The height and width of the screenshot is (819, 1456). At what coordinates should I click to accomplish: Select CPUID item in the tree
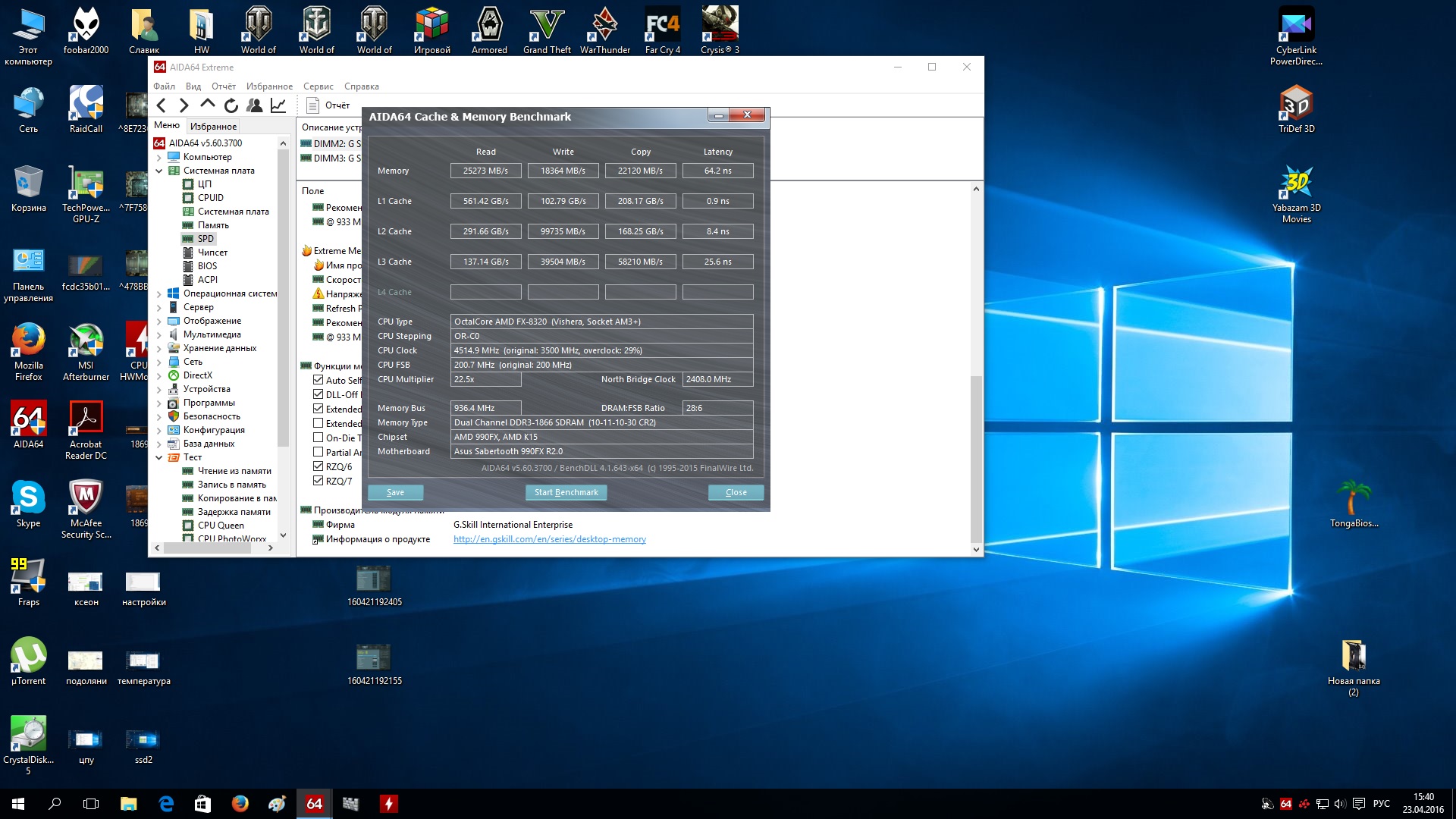click(210, 198)
